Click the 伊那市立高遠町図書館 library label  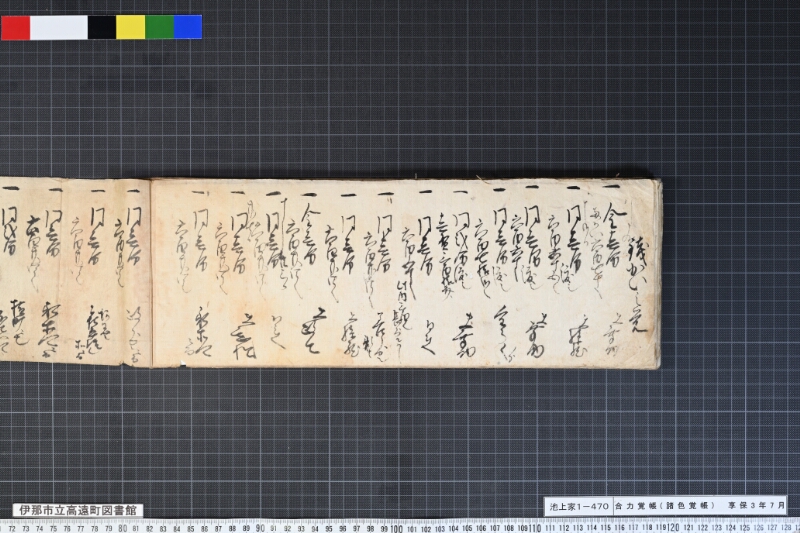pyautogui.click(x=78, y=510)
